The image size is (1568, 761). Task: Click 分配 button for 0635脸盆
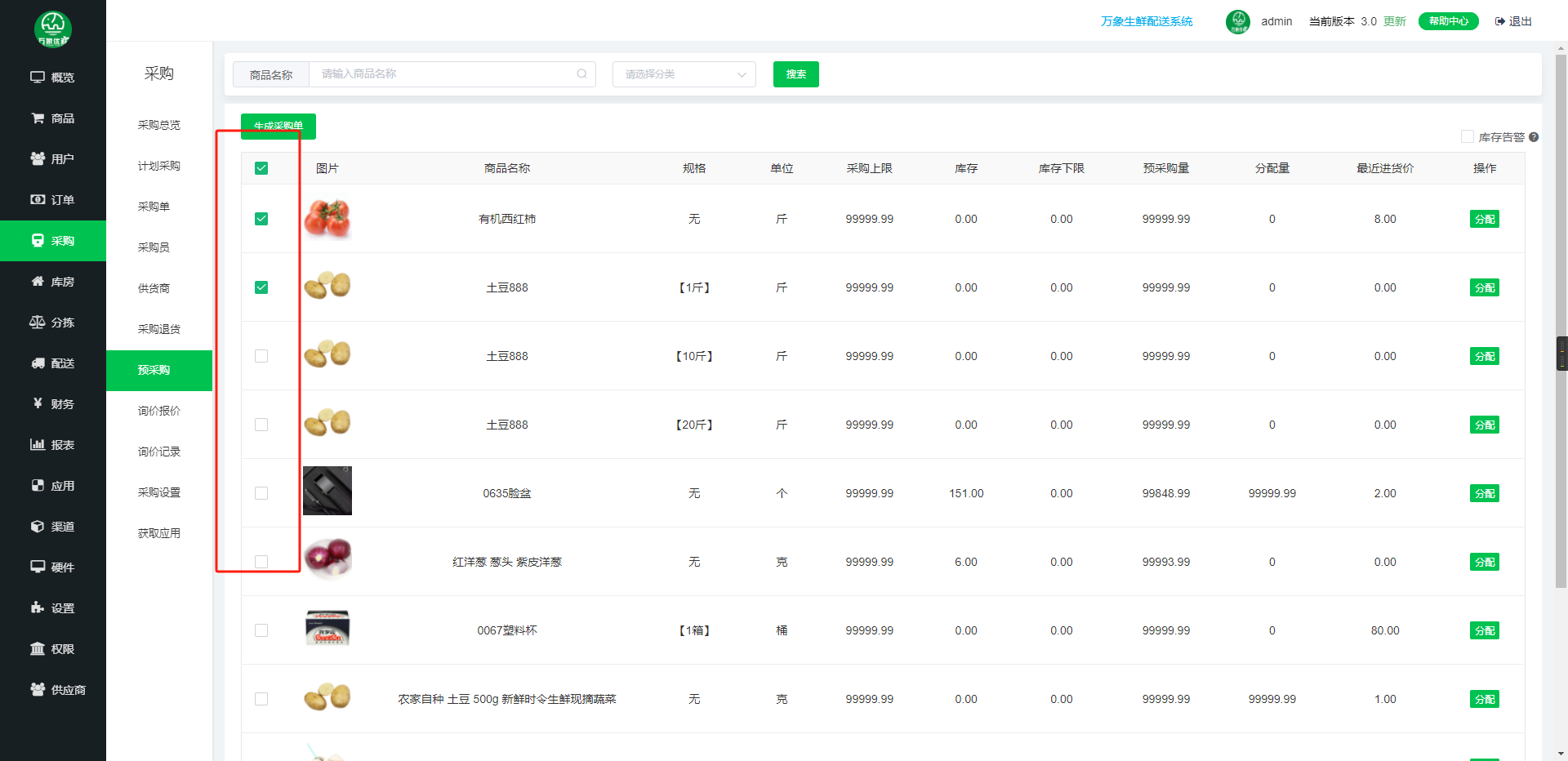pos(1485,493)
